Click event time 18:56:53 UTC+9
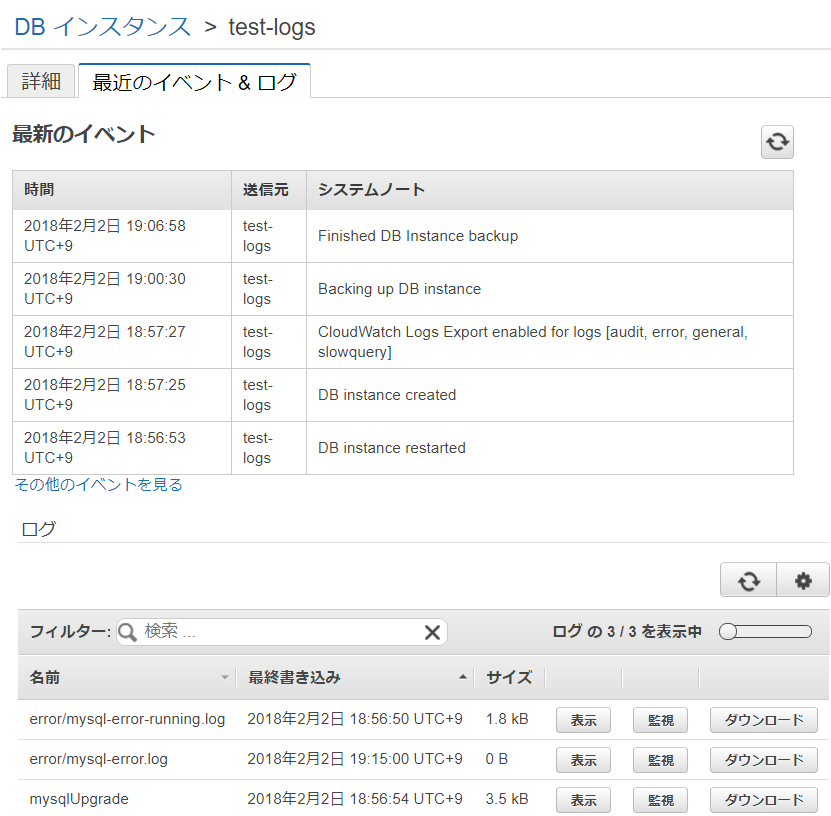Image resolution: width=831 pixels, height=816 pixels. (105, 448)
